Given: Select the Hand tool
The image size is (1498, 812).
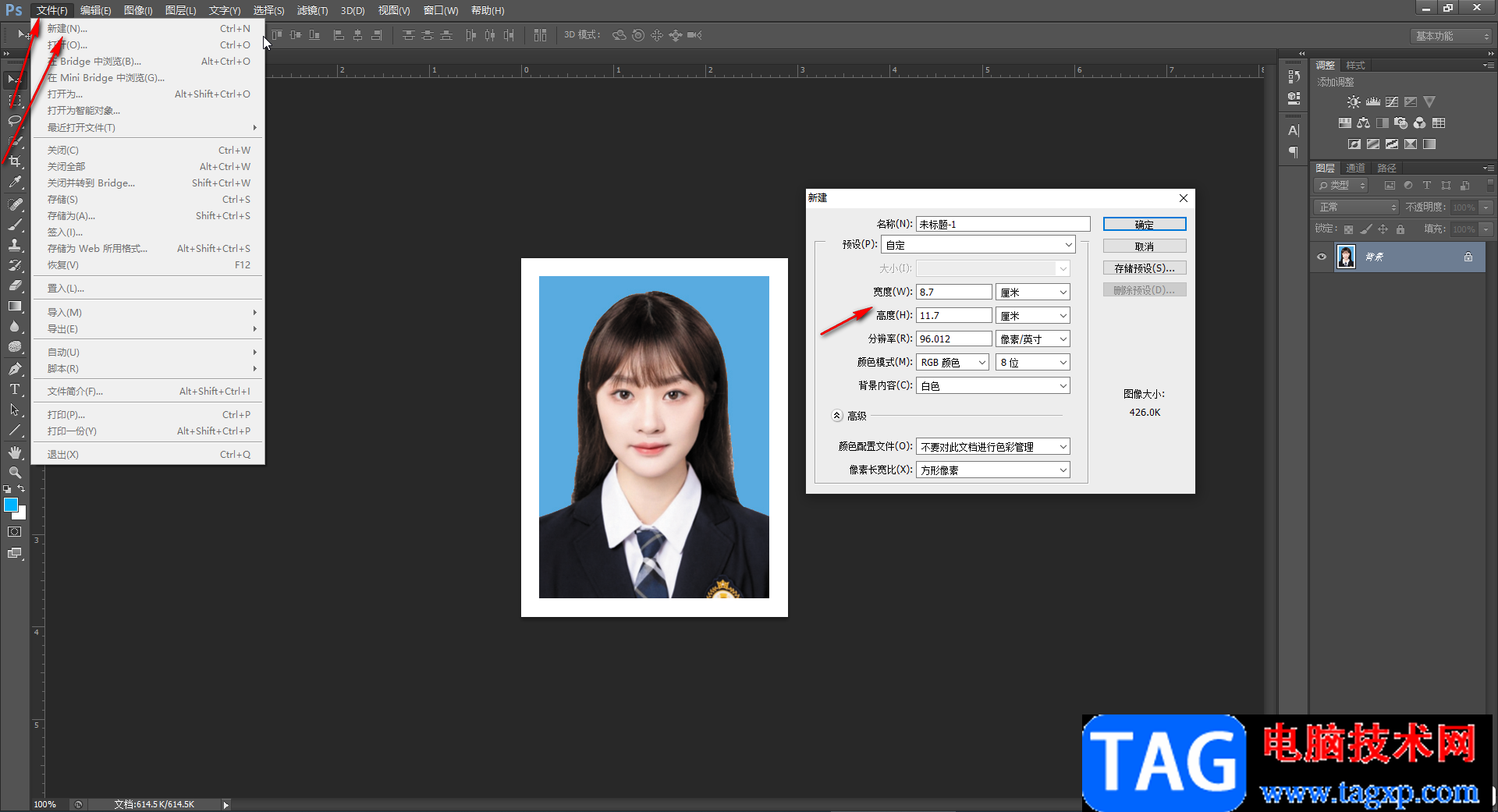Looking at the screenshot, I should pos(15,452).
